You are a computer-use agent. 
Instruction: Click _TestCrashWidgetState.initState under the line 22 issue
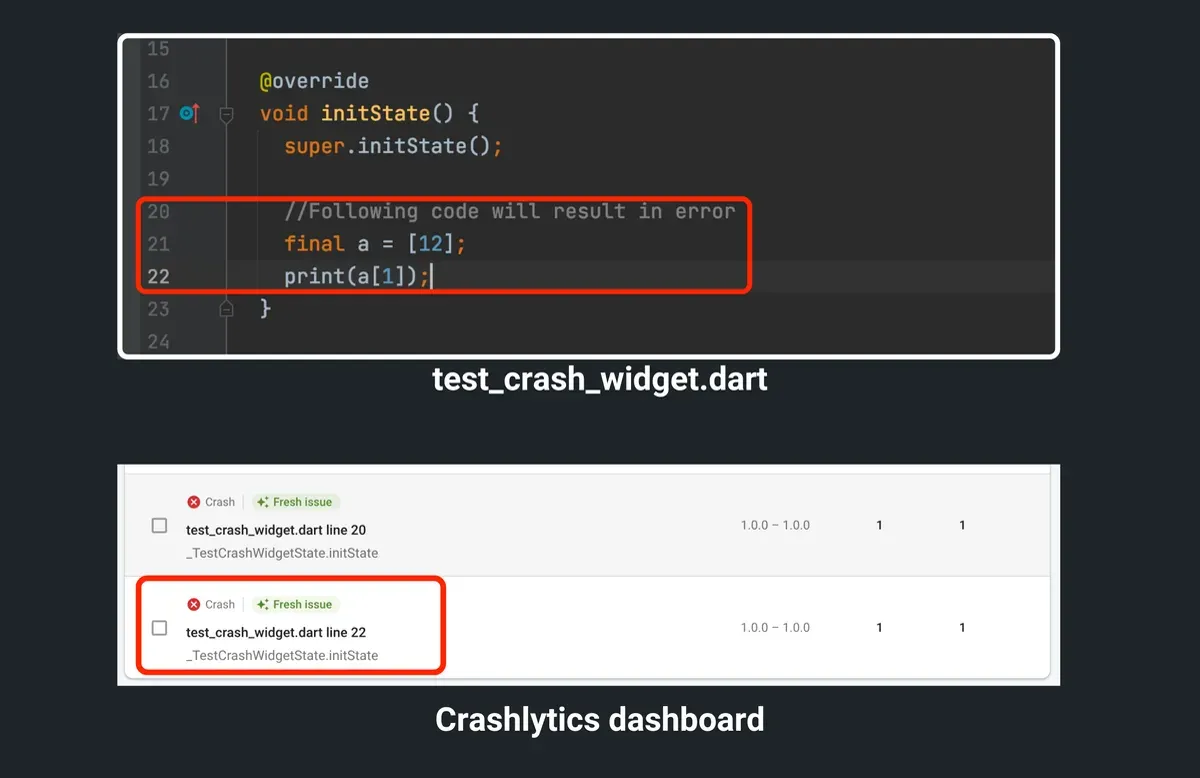(x=282, y=656)
